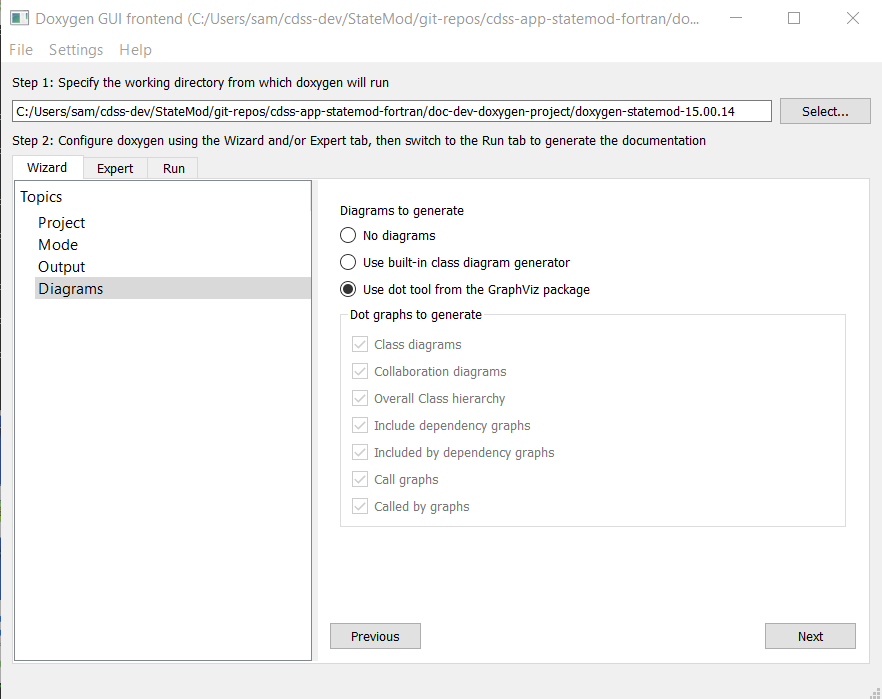The image size is (882, 699).
Task: Click the Select... directory button
Action: click(825, 111)
